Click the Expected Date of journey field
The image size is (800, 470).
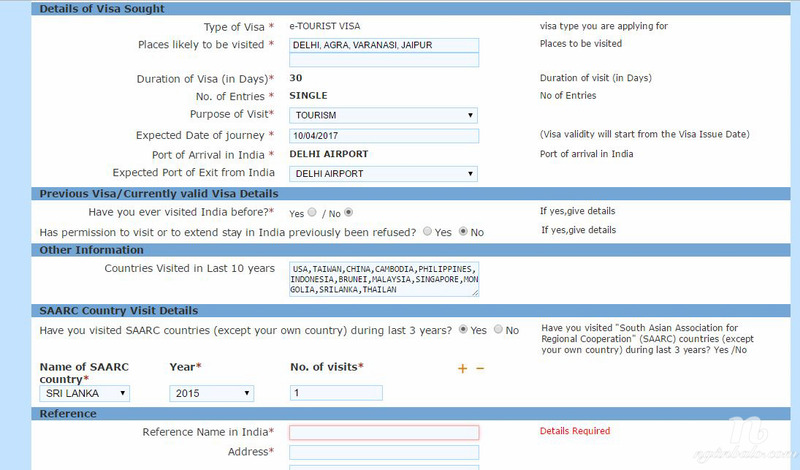(x=384, y=136)
